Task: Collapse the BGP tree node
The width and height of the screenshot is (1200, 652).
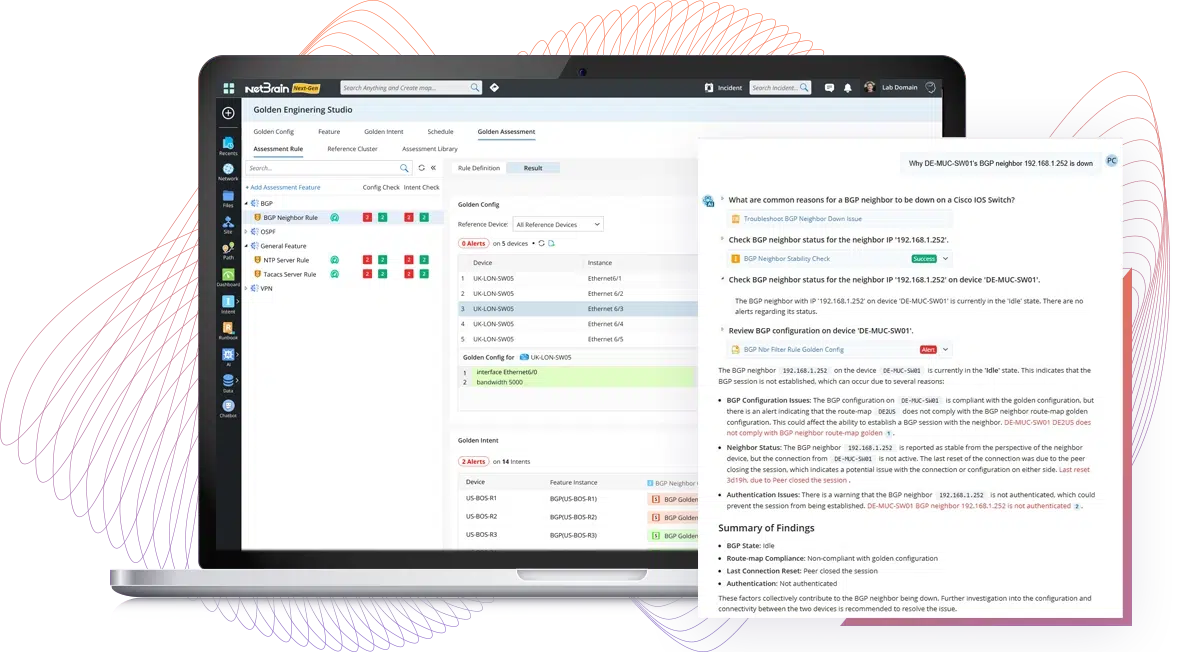Action: click(247, 203)
